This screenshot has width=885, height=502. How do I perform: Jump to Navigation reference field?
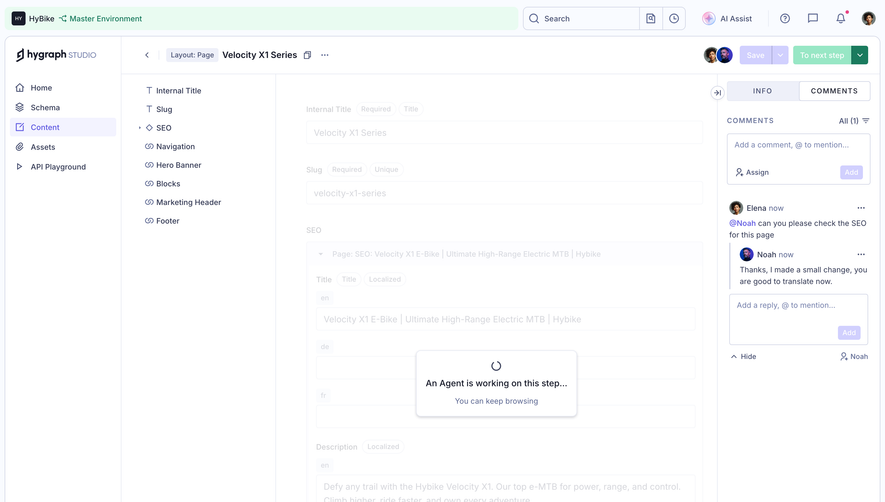[x=170, y=146]
